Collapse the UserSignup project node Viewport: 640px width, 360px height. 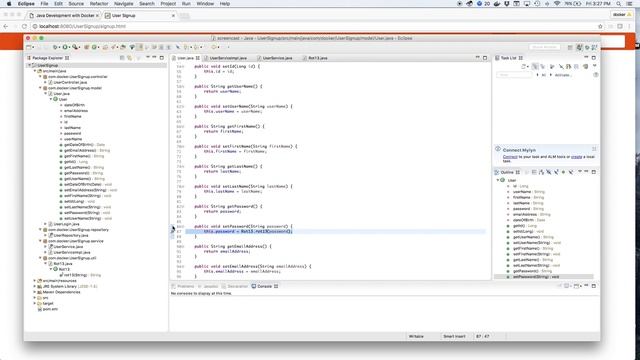click(29, 65)
